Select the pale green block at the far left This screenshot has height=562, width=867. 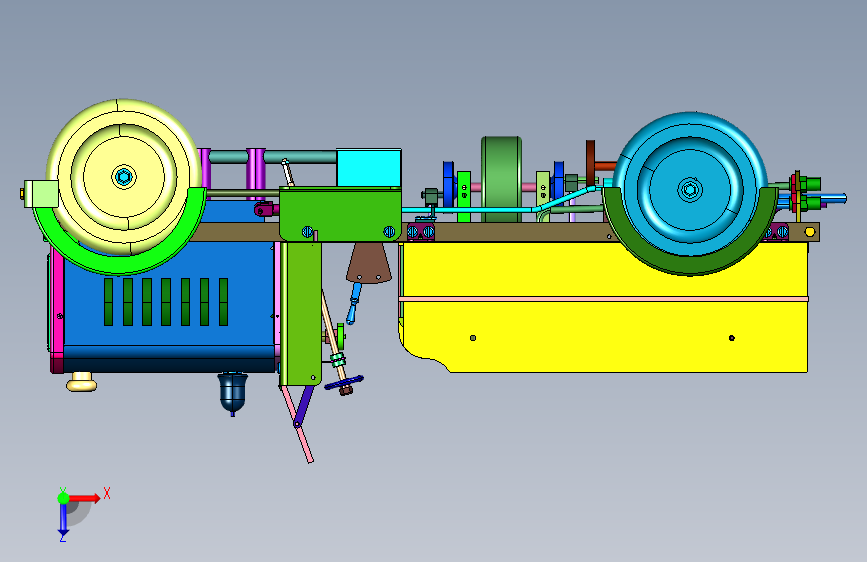pyautogui.click(x=41, y=194)
